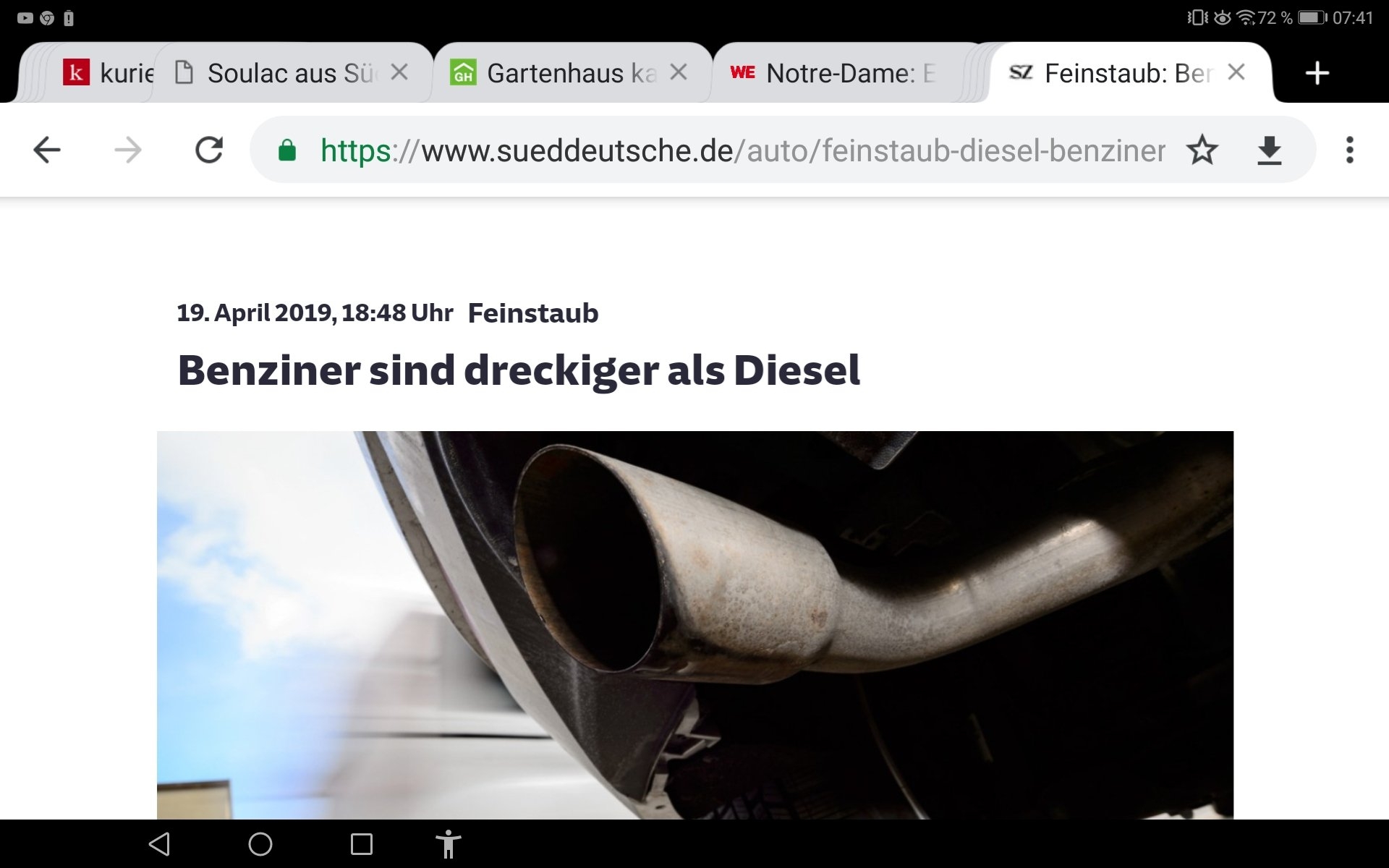The width and height of the screenshot is (1389, 868).
Task: Click the forward navigation arrow
Action: [x=128, y=150]
